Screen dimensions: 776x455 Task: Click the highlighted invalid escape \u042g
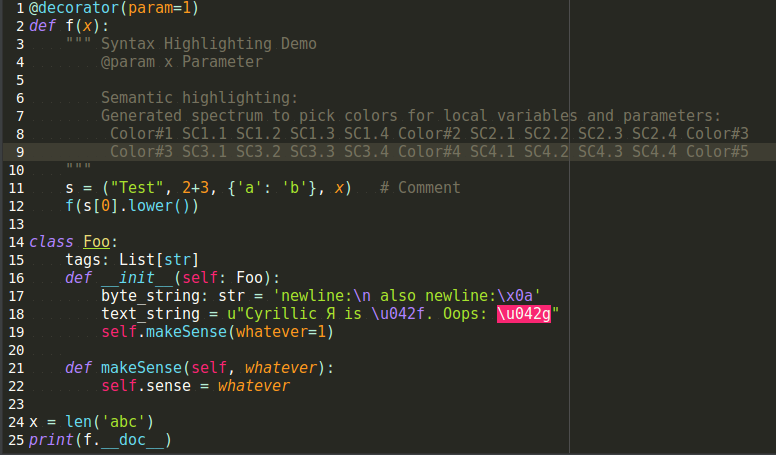pos(524,314)
